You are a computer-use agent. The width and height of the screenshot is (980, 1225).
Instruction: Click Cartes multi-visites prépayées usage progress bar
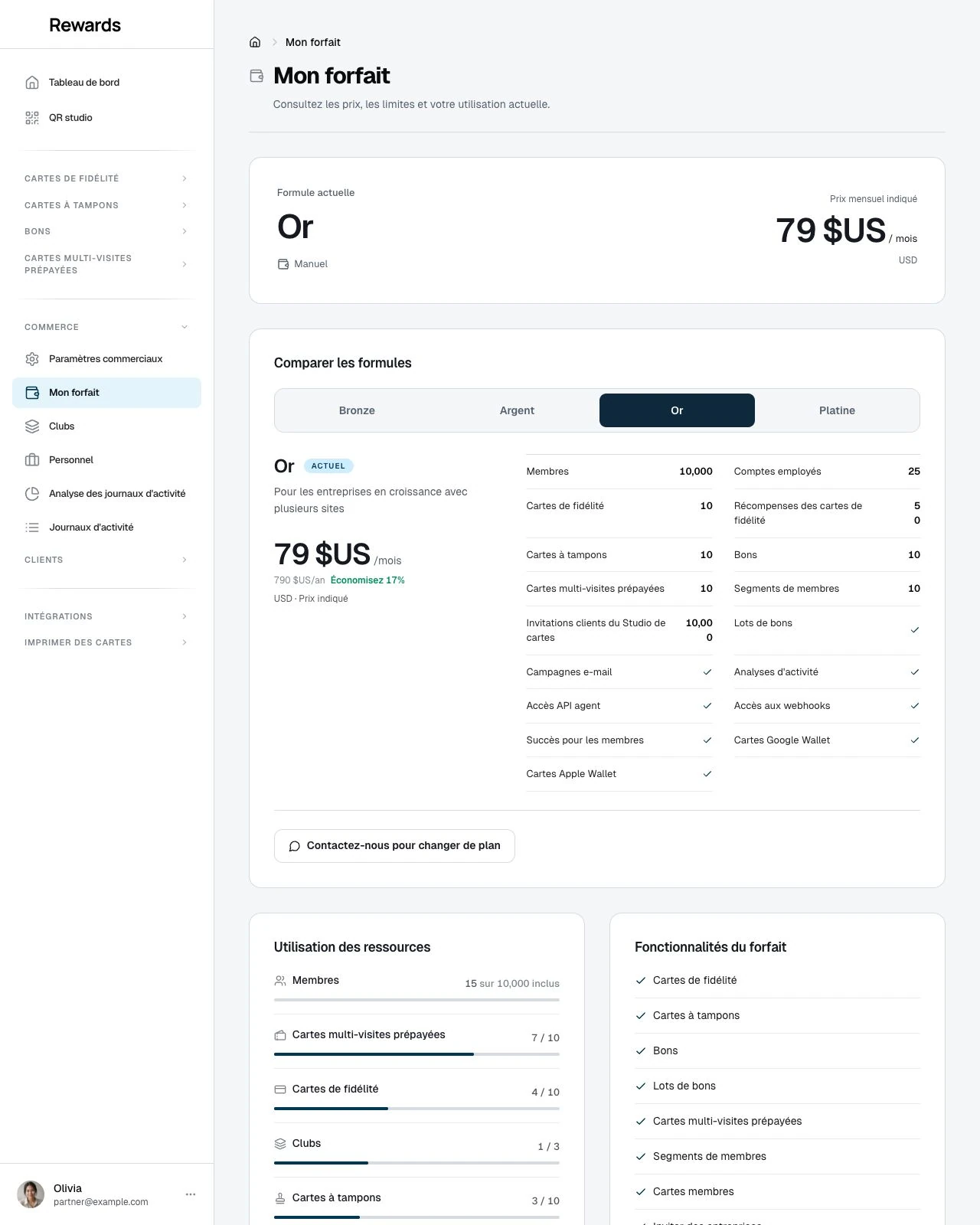(416, 1054)
